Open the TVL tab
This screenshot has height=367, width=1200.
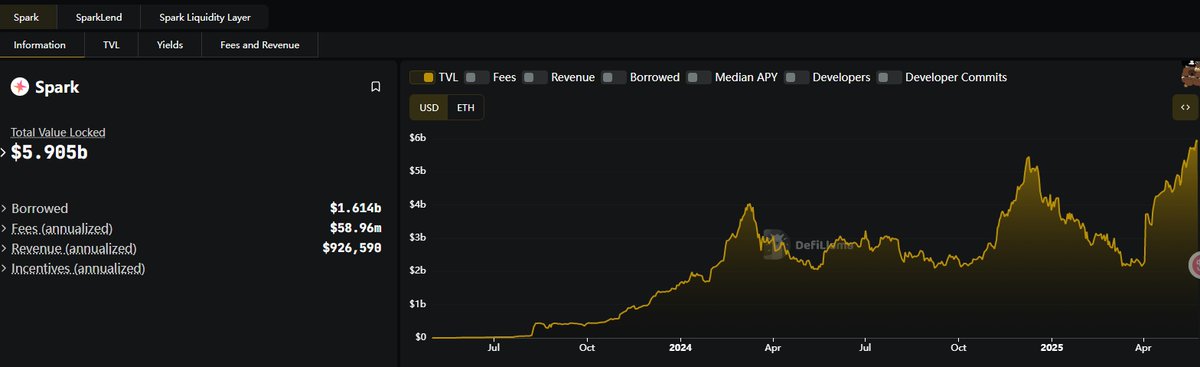[x=110, y=45]
